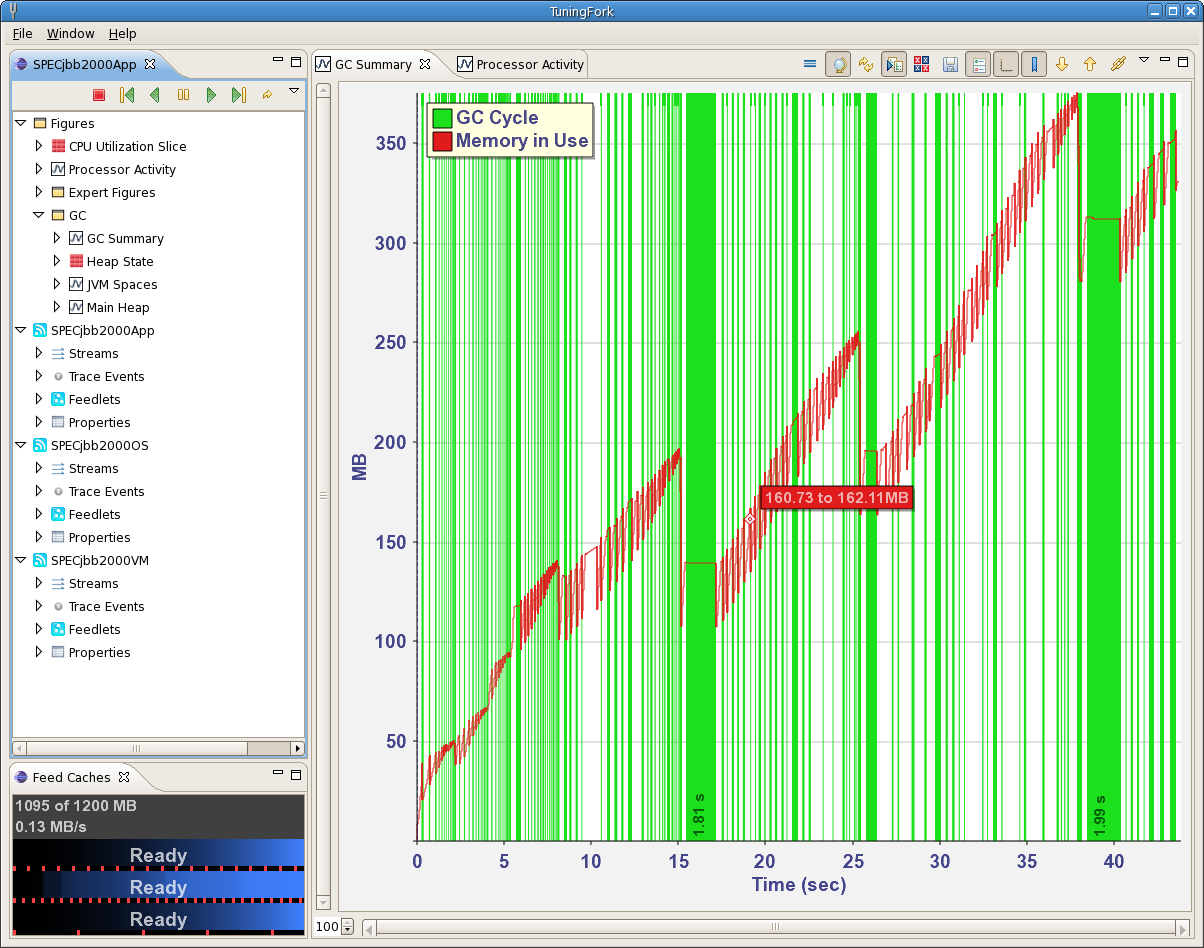Click the floppy disk save icon

tap(950, 65)
